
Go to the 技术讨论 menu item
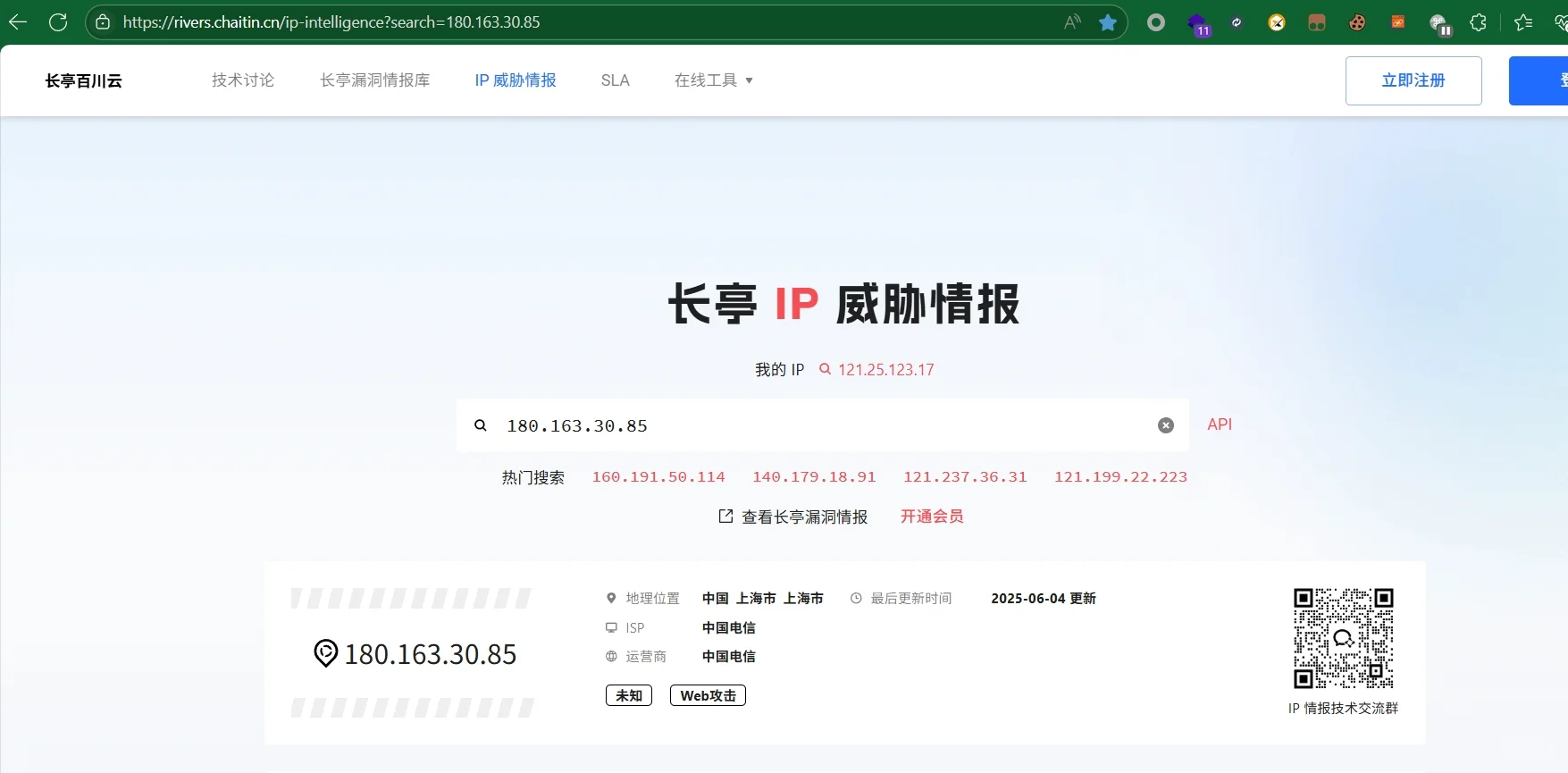pos(243,80)
